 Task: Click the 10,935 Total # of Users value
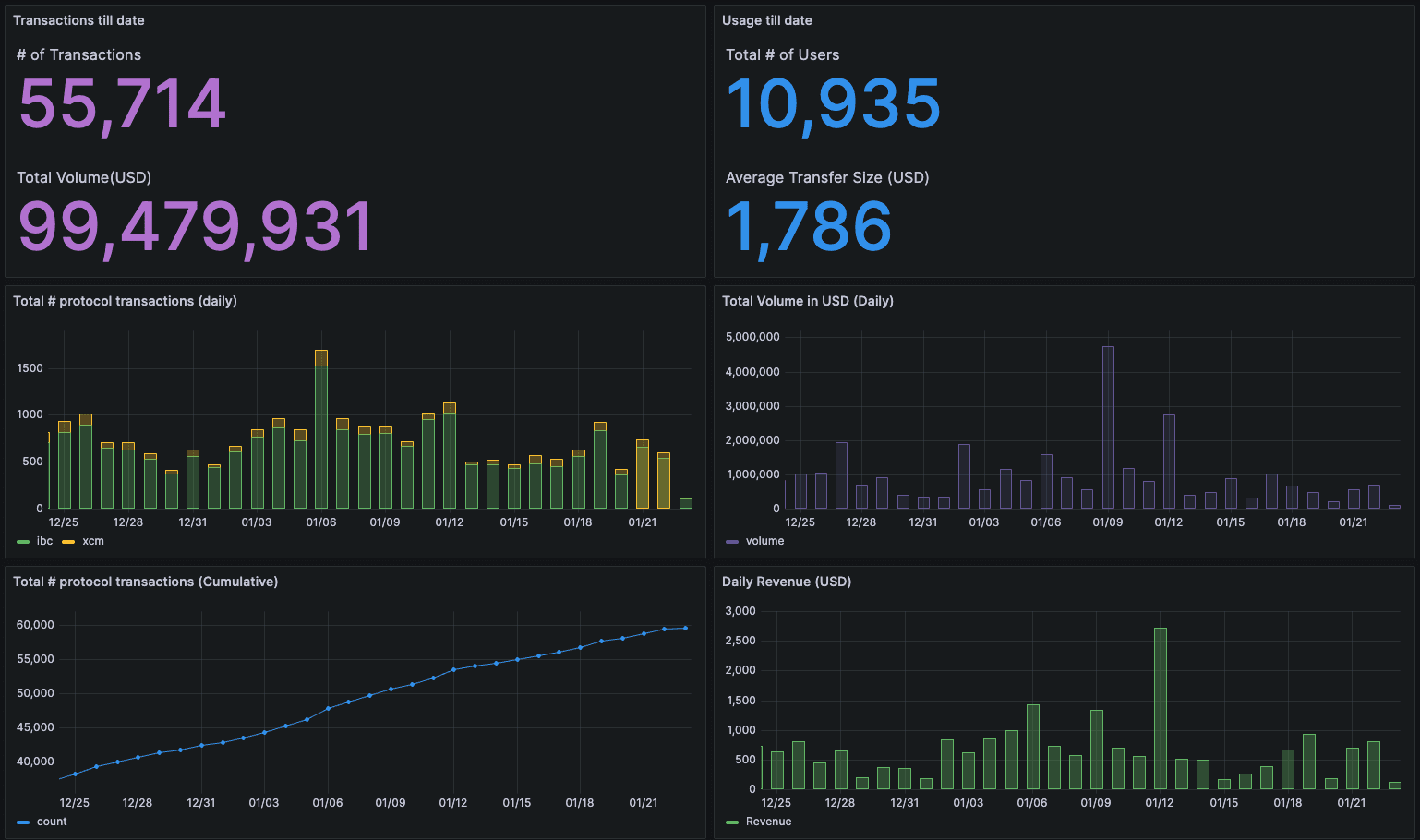[x=833, y=103]
